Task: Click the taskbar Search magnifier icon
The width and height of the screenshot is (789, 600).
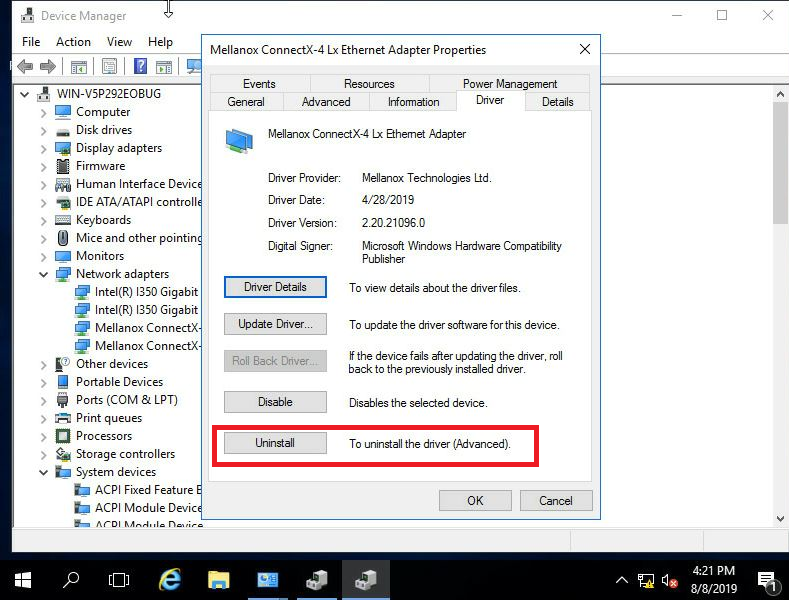Action: pos(70,580)
